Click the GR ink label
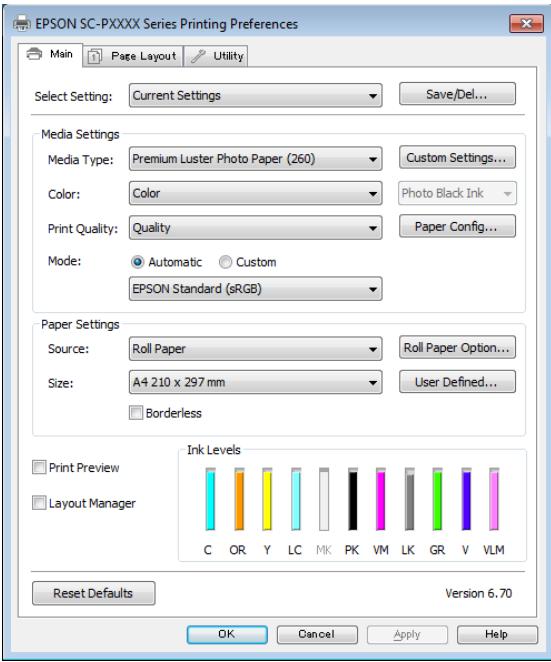 (x=437, y=550)
